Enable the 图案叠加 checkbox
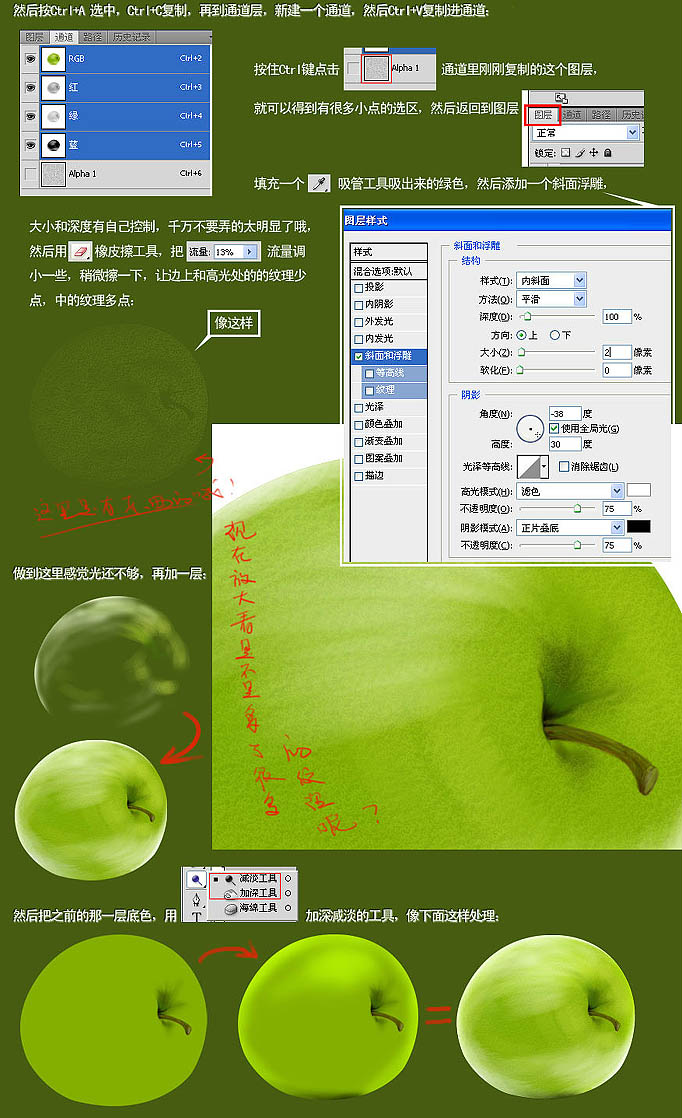This screenshot has width=682, height=1118. point(358,458)
